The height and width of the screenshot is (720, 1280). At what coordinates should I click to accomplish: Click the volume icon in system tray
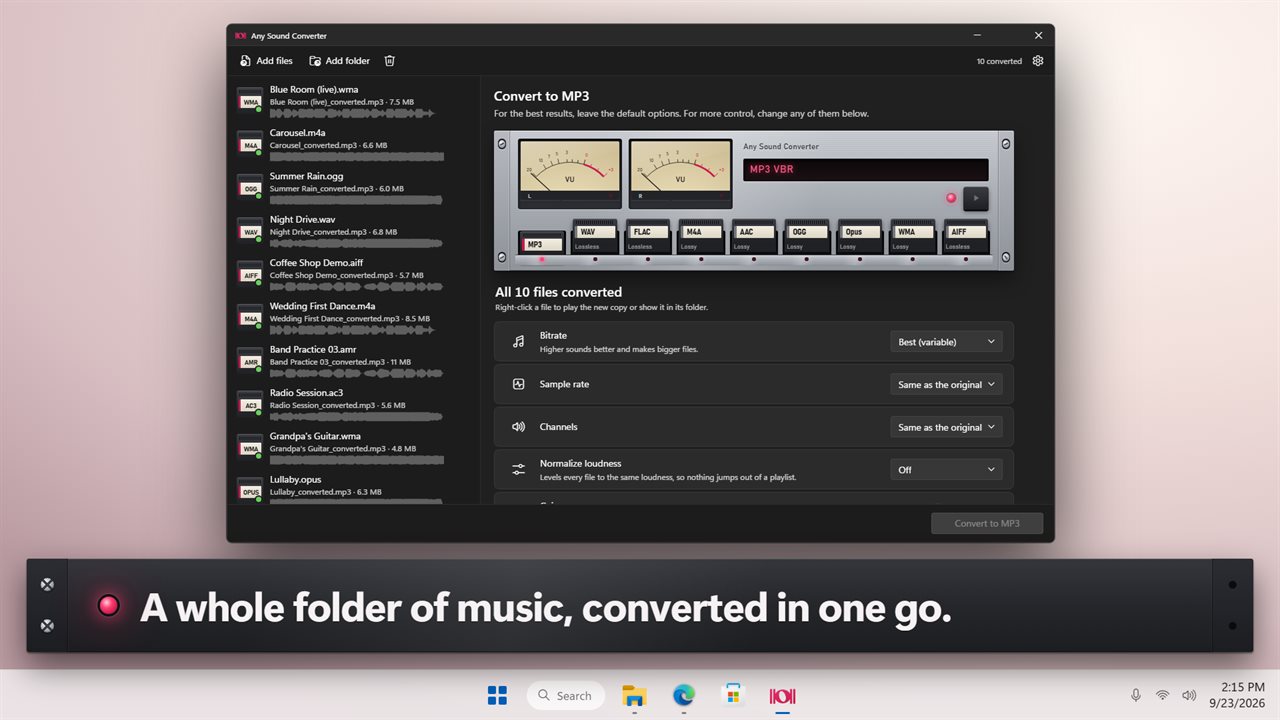pos(1189,696)
